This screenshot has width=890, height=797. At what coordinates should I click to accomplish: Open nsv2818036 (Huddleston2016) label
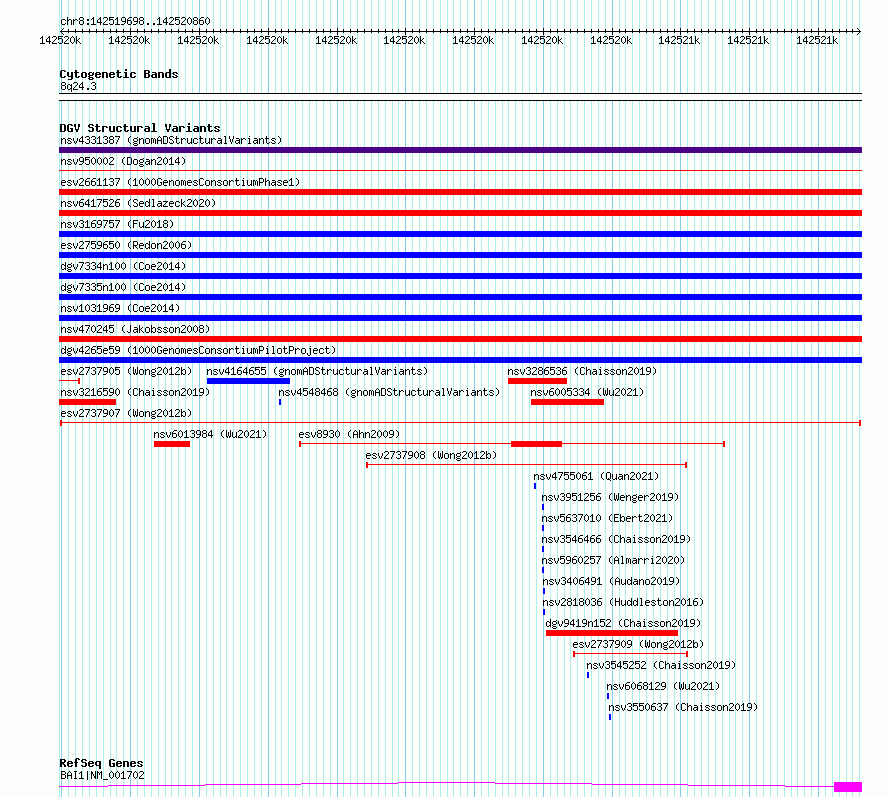click(623, 602)
